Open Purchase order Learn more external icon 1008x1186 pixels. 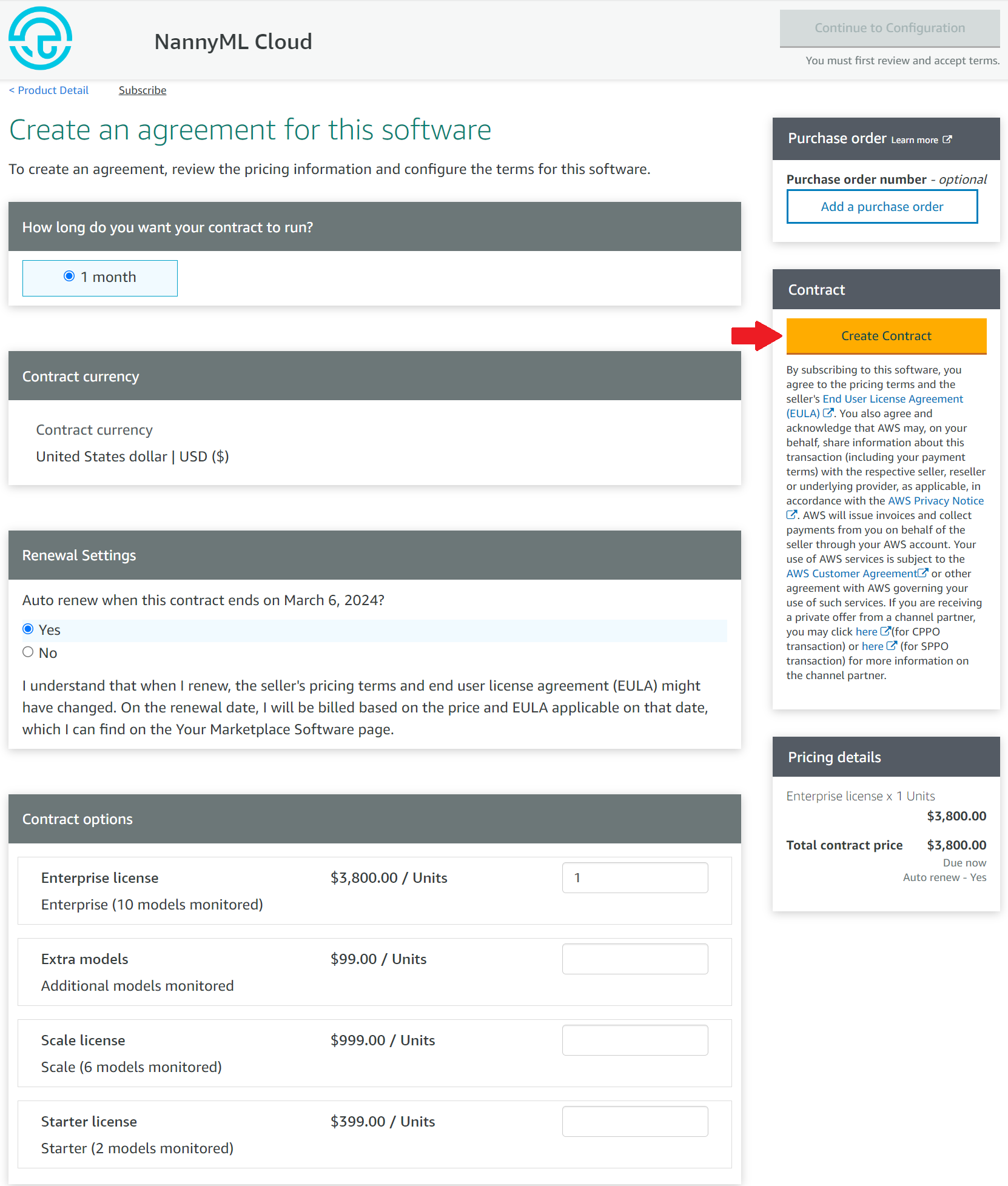coord(947,139)
